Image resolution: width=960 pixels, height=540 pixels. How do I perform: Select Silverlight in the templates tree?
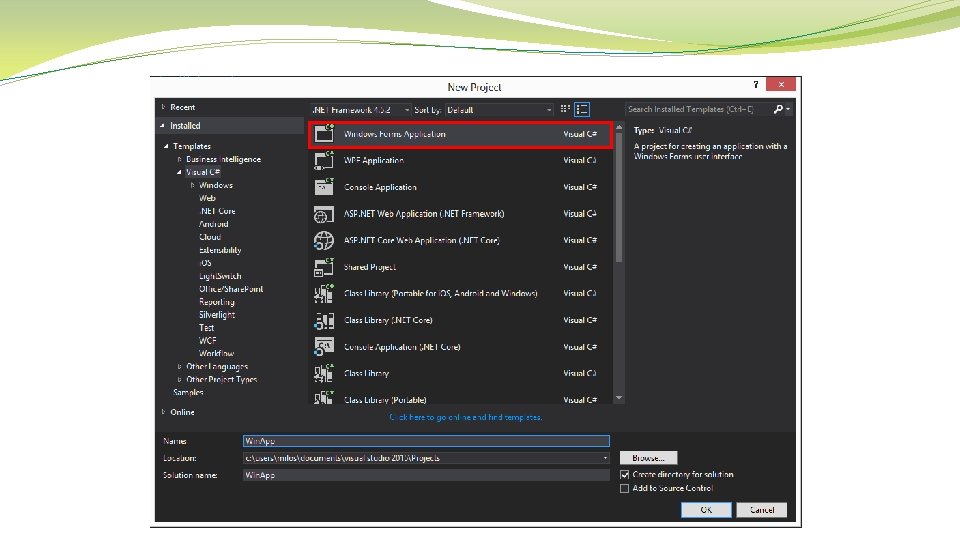tap(217, 315)
